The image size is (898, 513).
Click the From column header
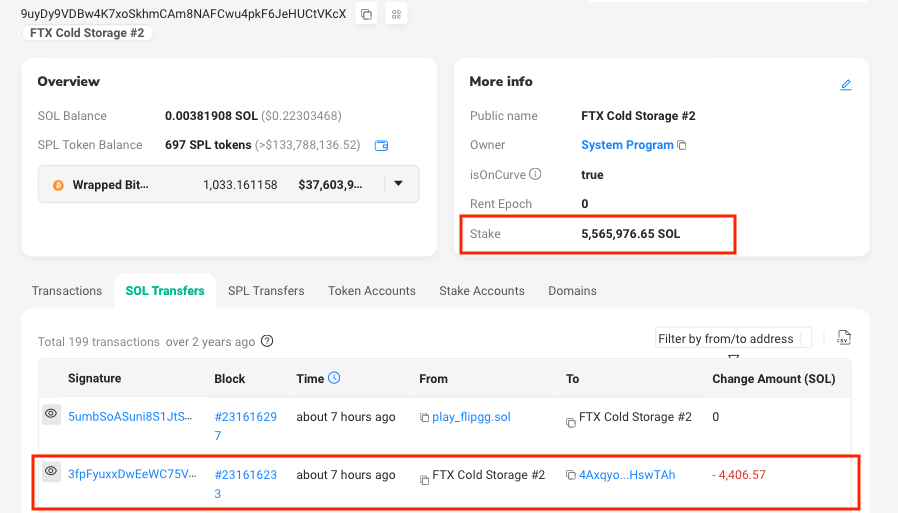pyautogui.click(x=434, y=378)
